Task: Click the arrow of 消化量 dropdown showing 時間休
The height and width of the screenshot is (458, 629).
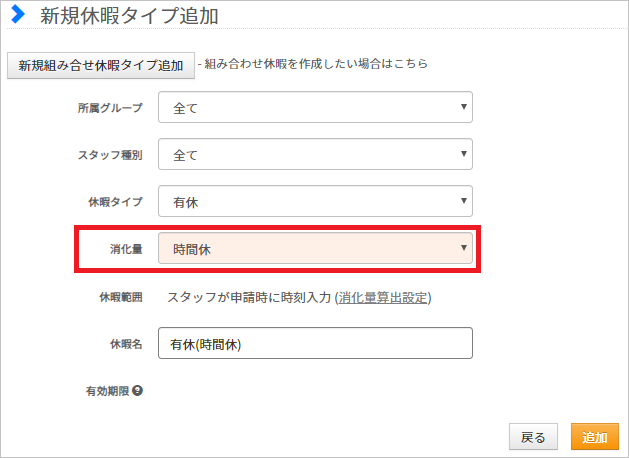Action: click(x=464, y=247)
